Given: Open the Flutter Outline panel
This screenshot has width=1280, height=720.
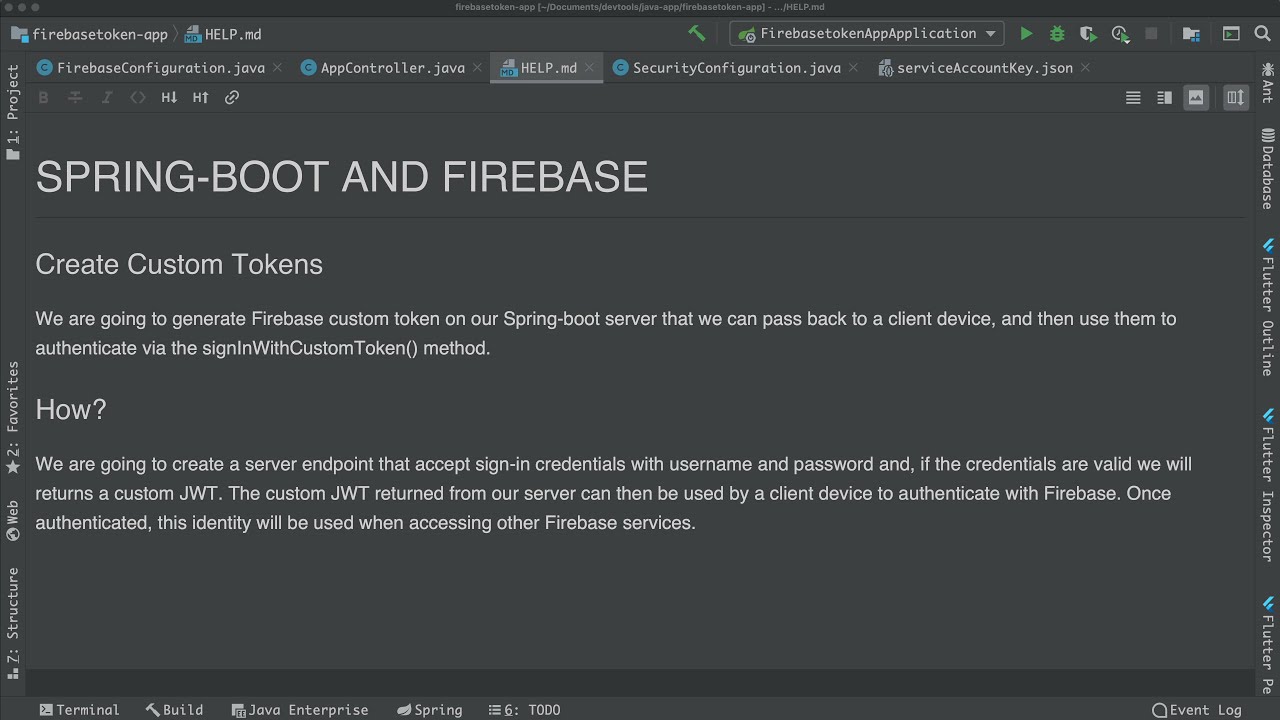Looking at the screenshot, I should (x=1267, y=306).
